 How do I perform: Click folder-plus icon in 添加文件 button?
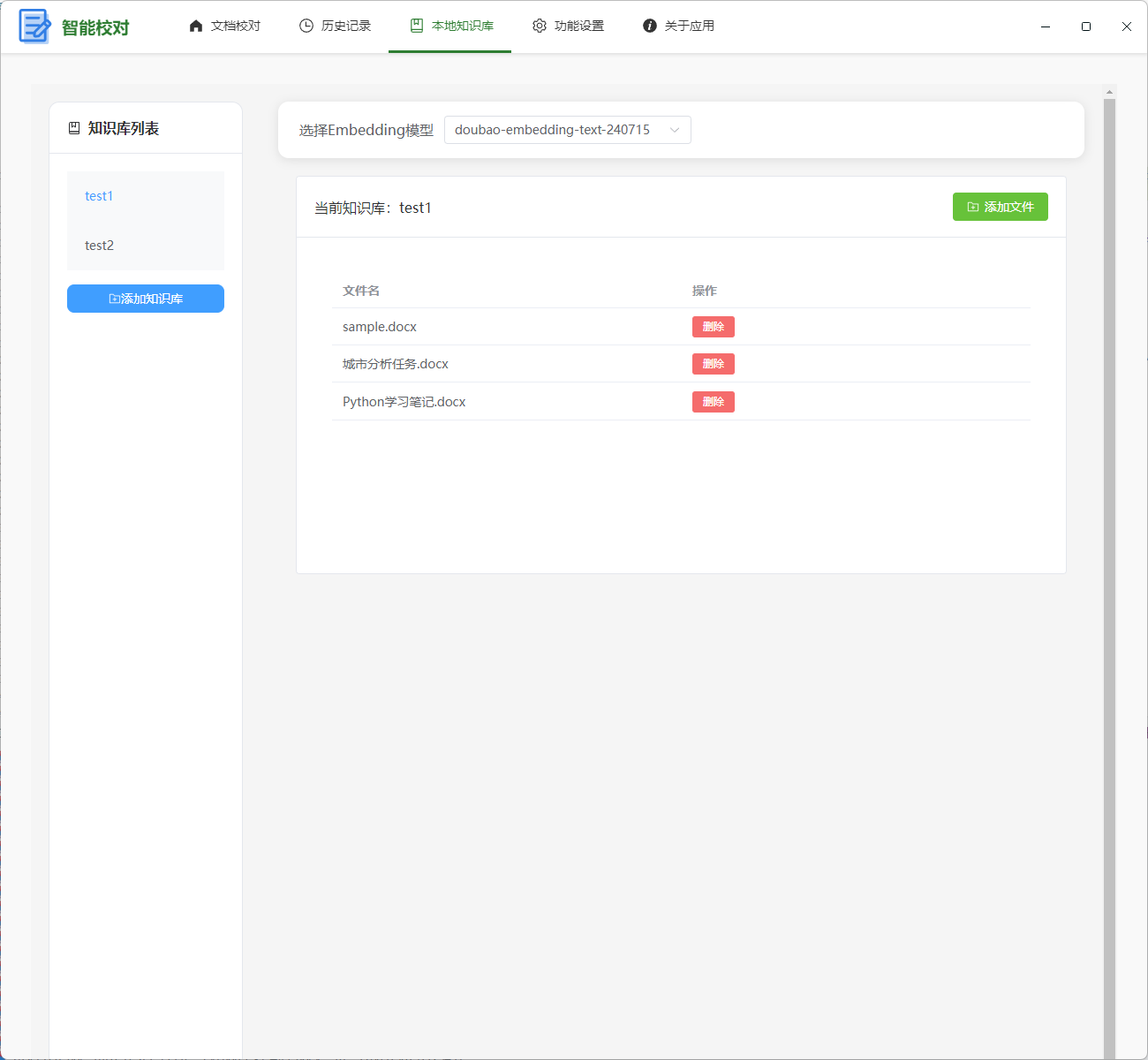[973, 207]
